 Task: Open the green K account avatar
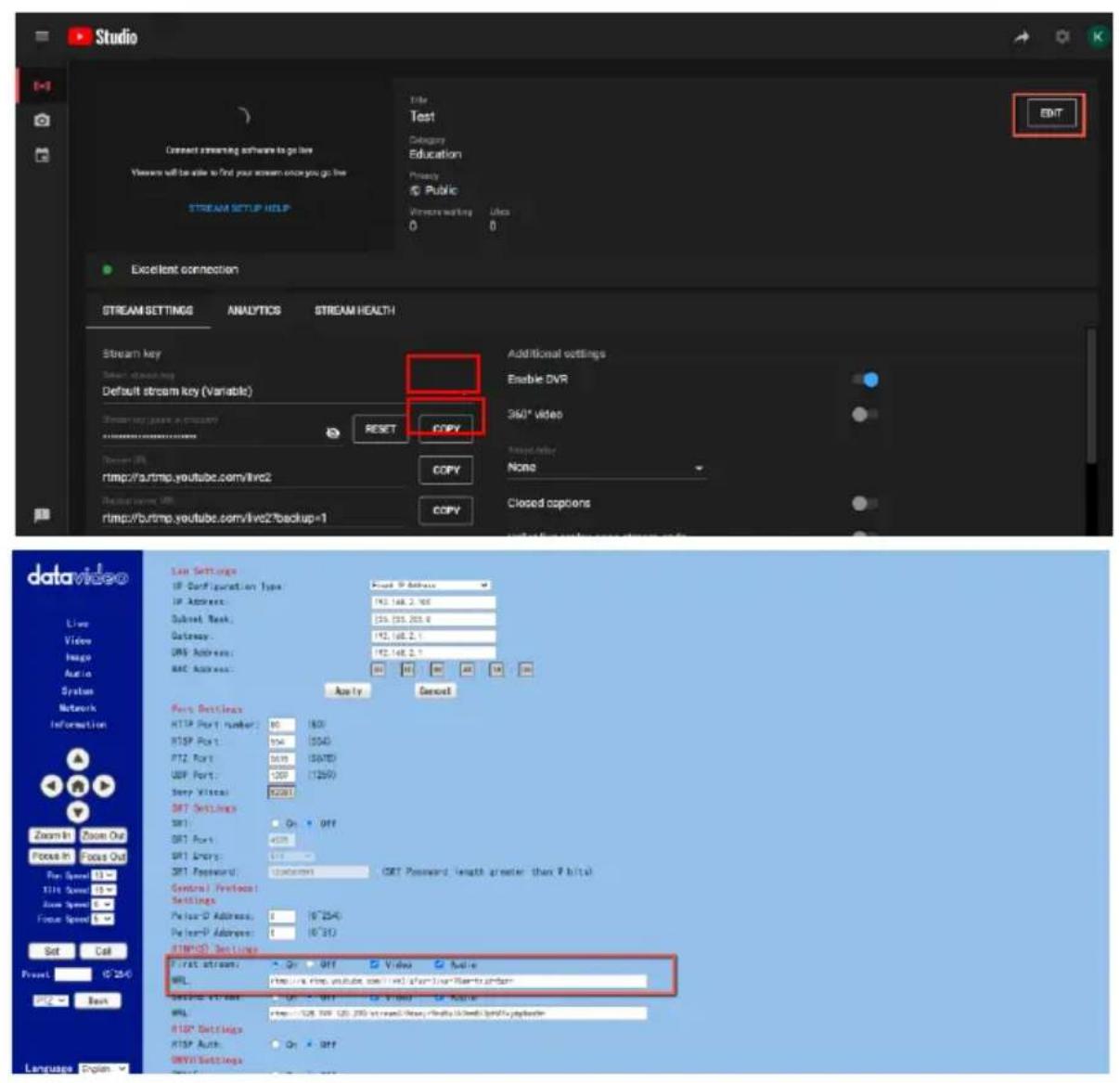(1098, 37)
